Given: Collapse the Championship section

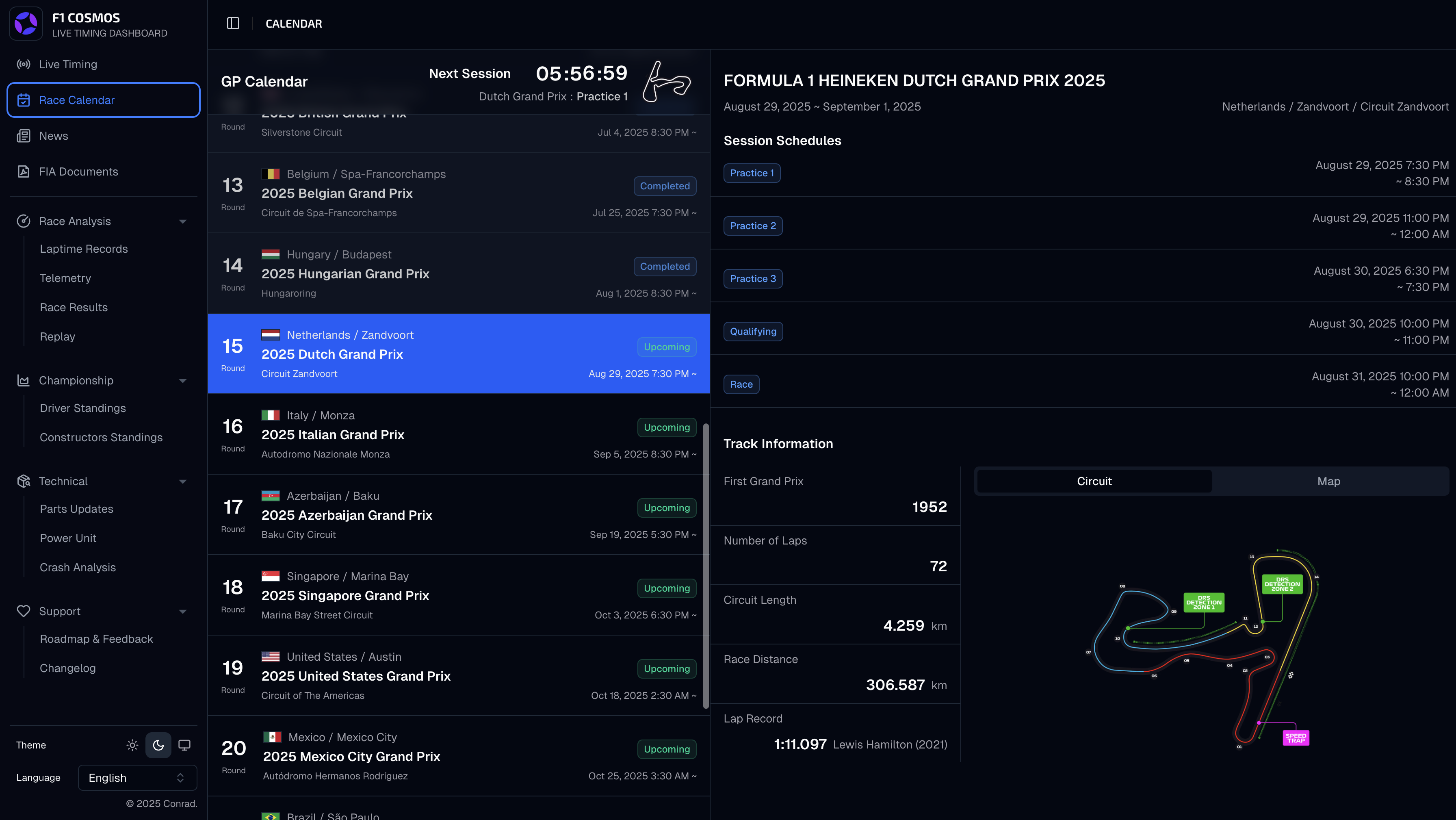Looking at the screenshot, I should [x=182, y=381].
